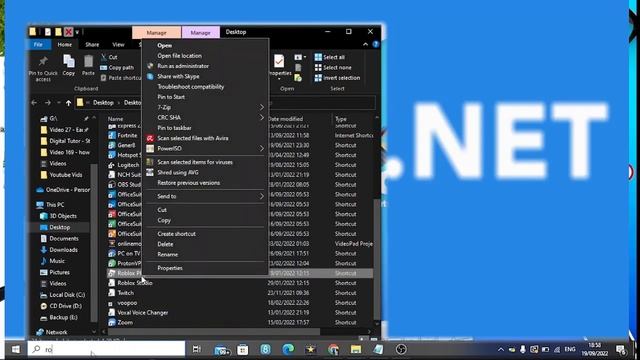Click the taskbar search input field

pyautogui.click(x=106, y=349)
